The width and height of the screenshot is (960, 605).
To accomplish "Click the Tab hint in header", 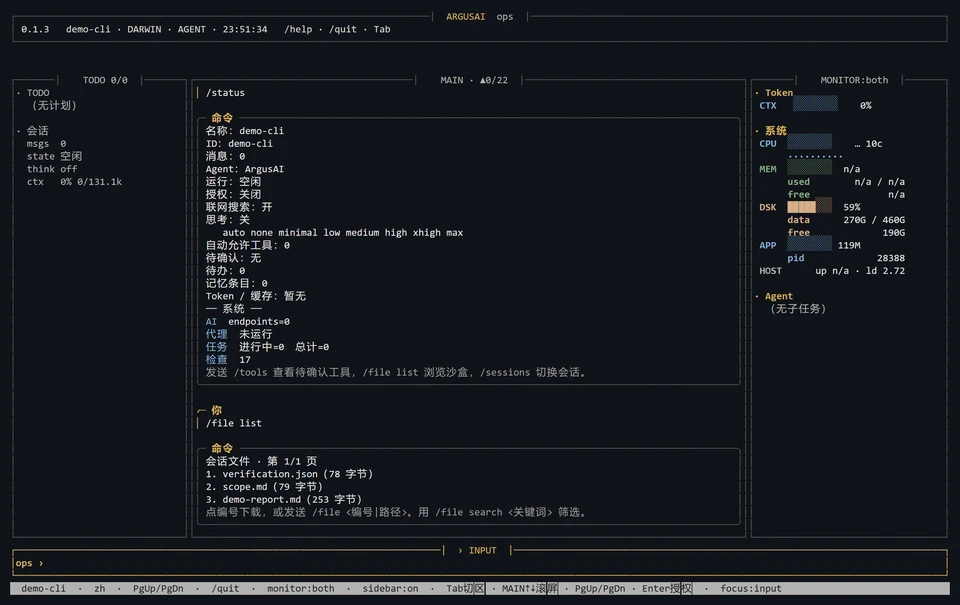I will pos(382,29).
